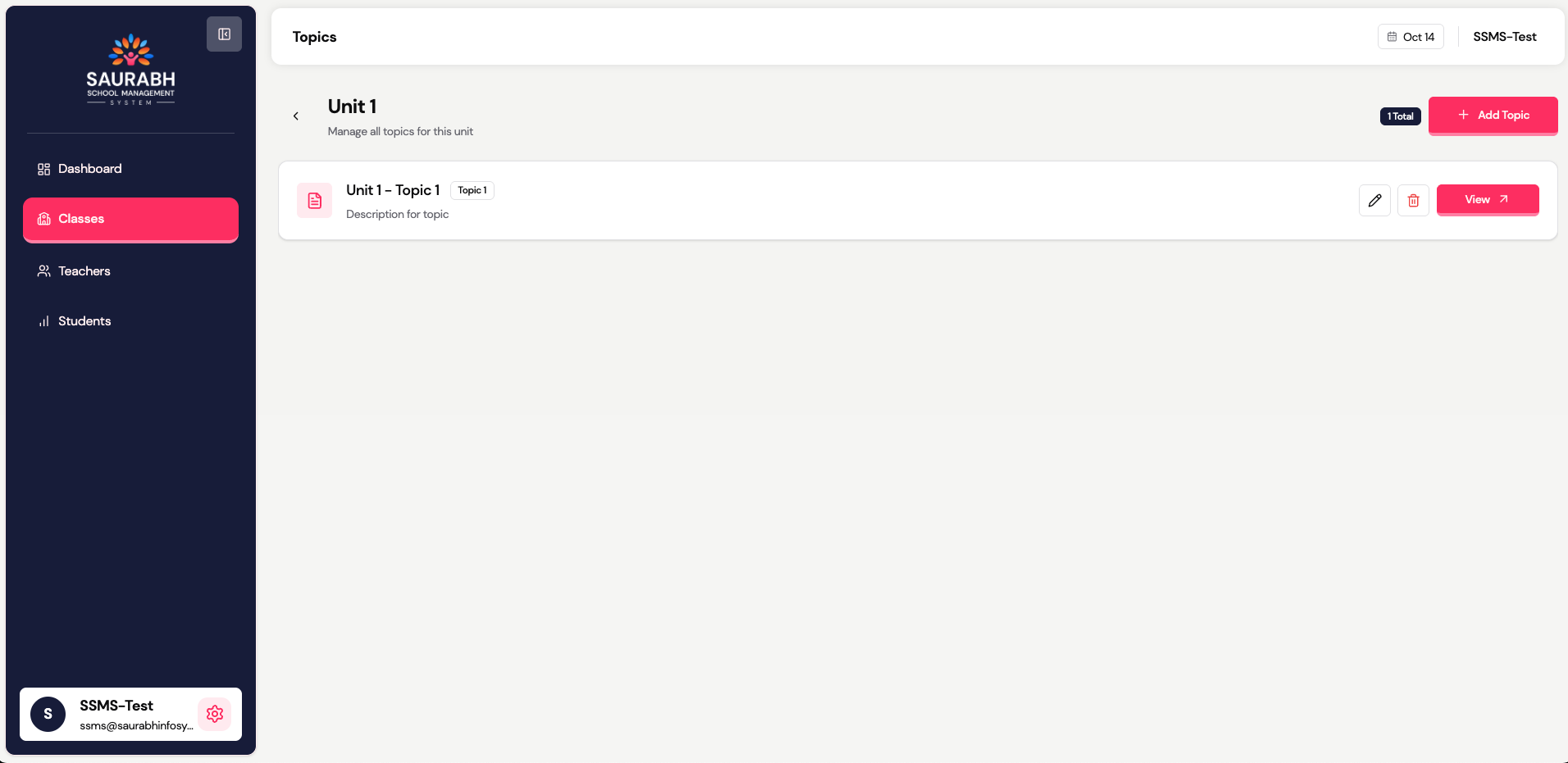This screenshot has width=1568, height=763.
Task: Go to the Teachers section
Action: coord(84,271)
